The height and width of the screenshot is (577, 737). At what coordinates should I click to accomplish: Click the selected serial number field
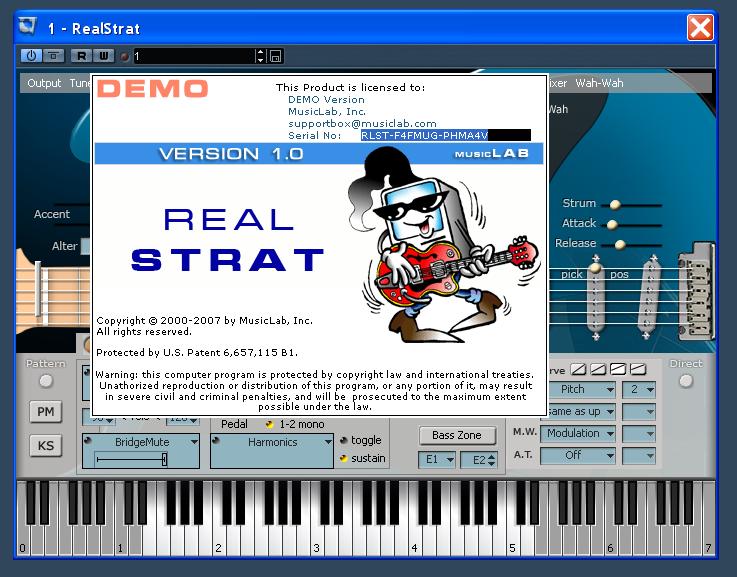point(446,135)
